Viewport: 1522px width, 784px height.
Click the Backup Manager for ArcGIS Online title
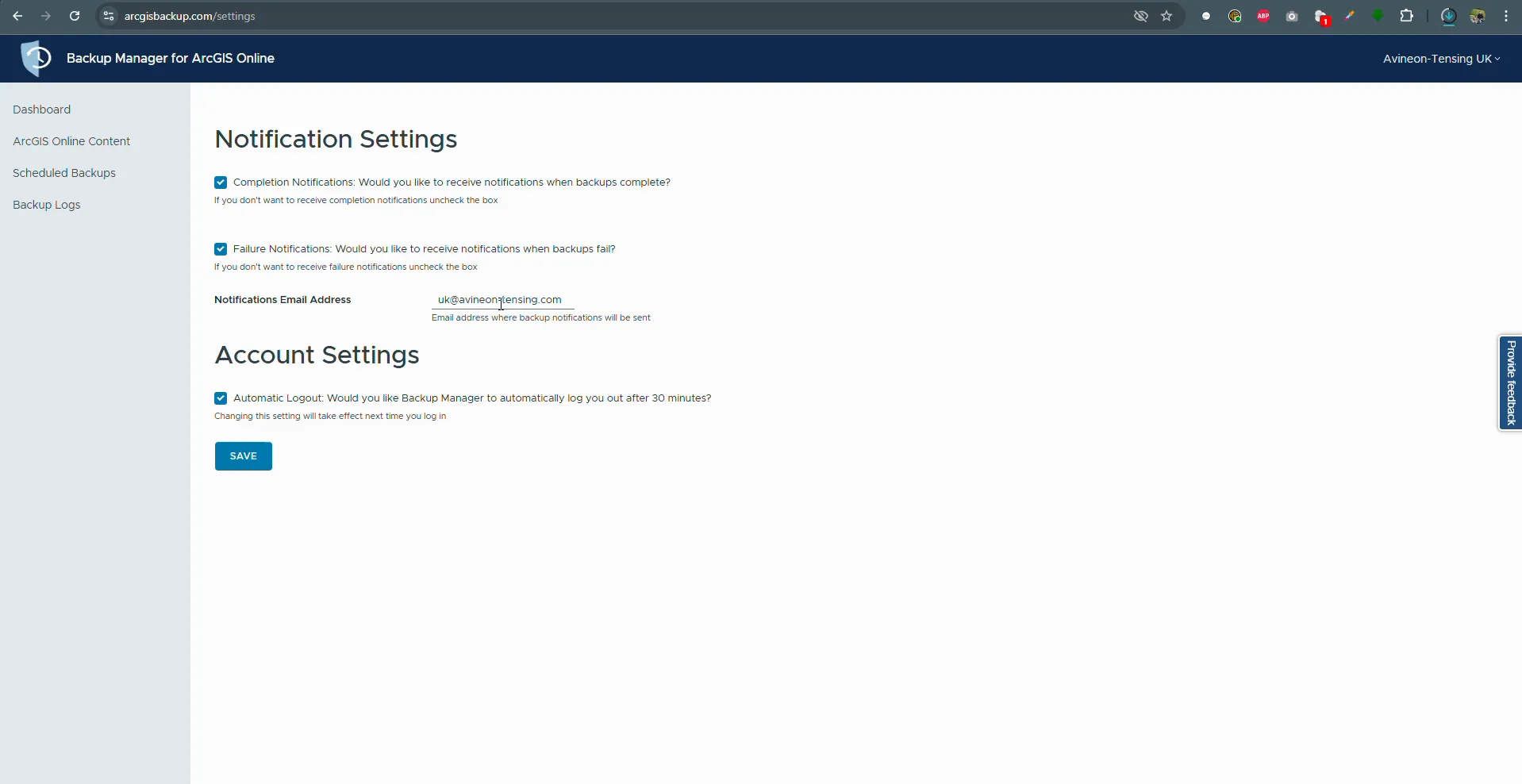coord(171,58)
